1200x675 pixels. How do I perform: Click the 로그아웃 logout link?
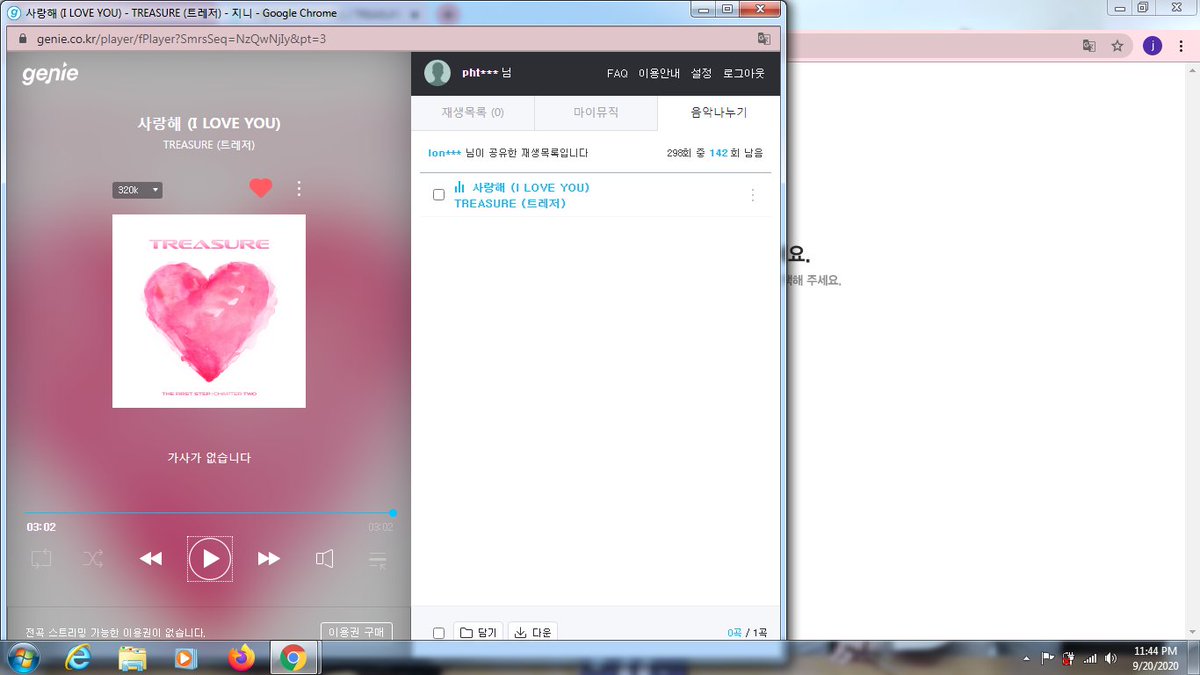pyautogui.click(x=744, y=74)
